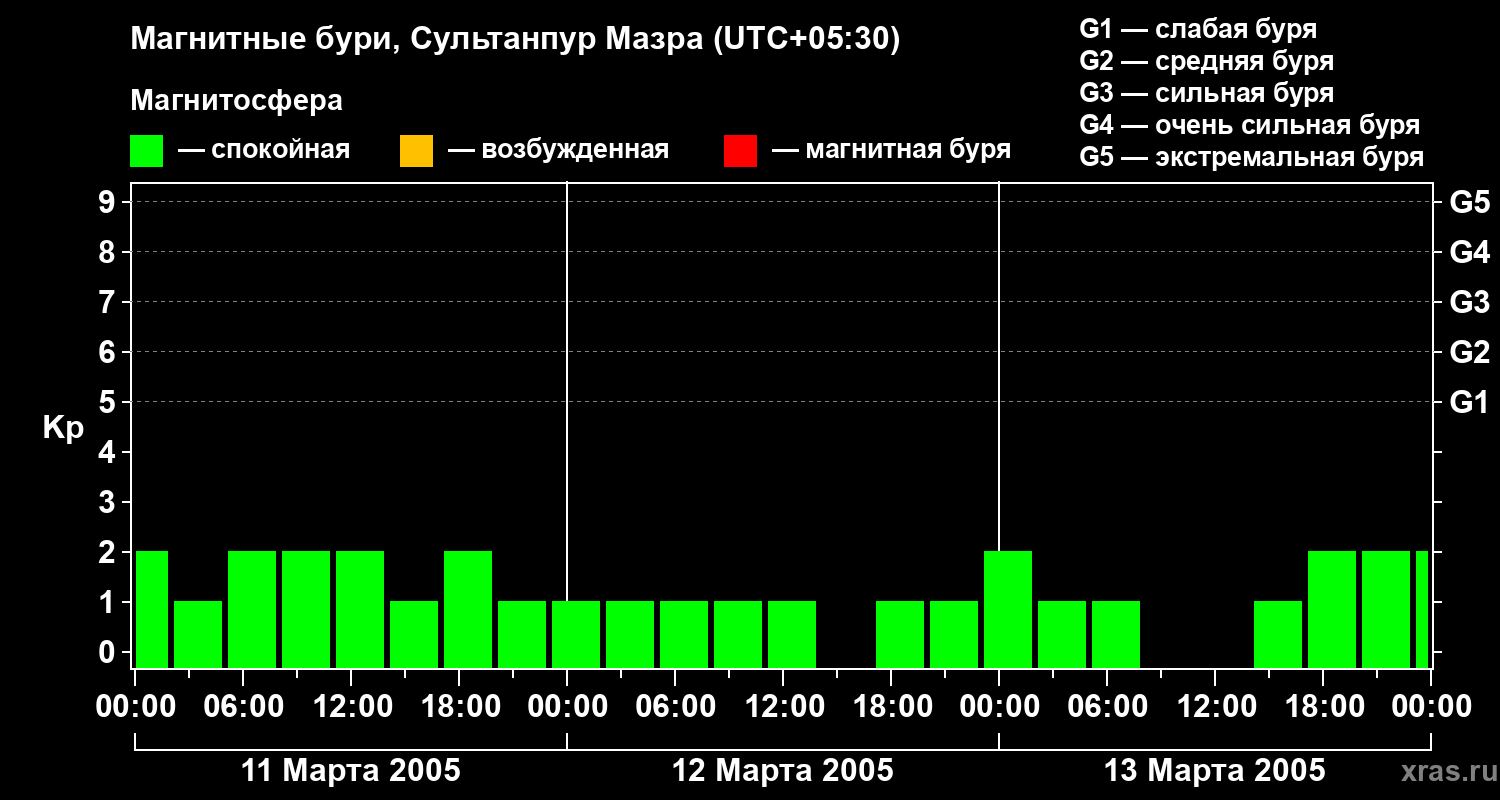The height and width of the screenshot is (800, 1500).
Task: Click the 12:00 time label for 13 Марта
Action: (1215, 707)
